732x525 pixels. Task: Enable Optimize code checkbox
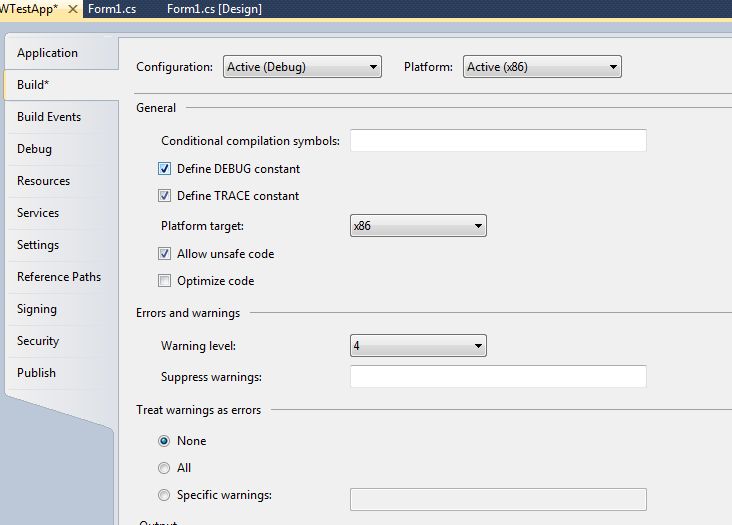(x=164, y=281)
